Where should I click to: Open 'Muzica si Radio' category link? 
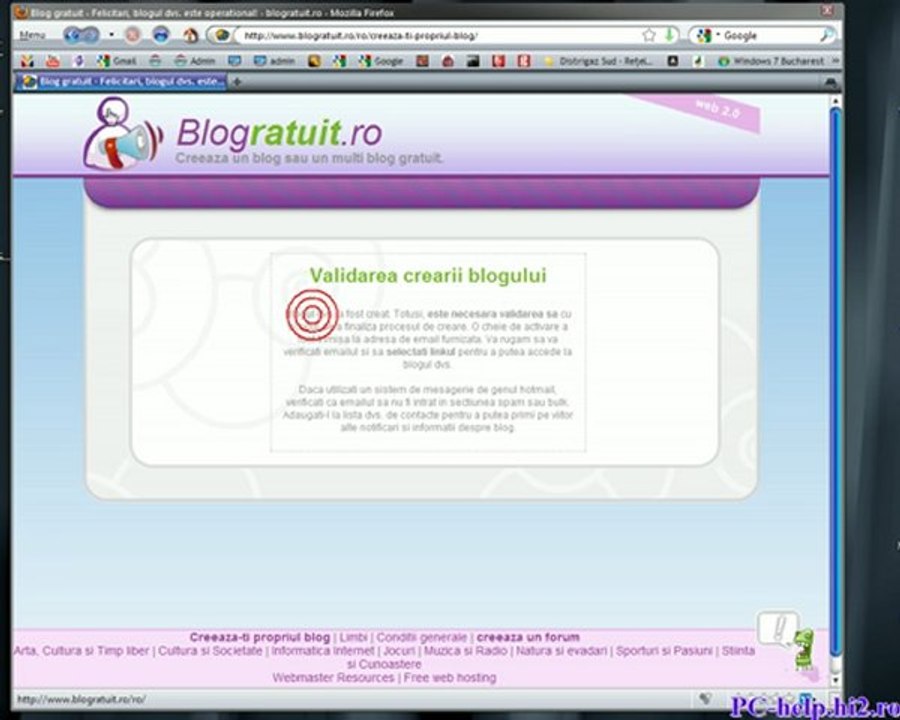(x=465, y=651)
